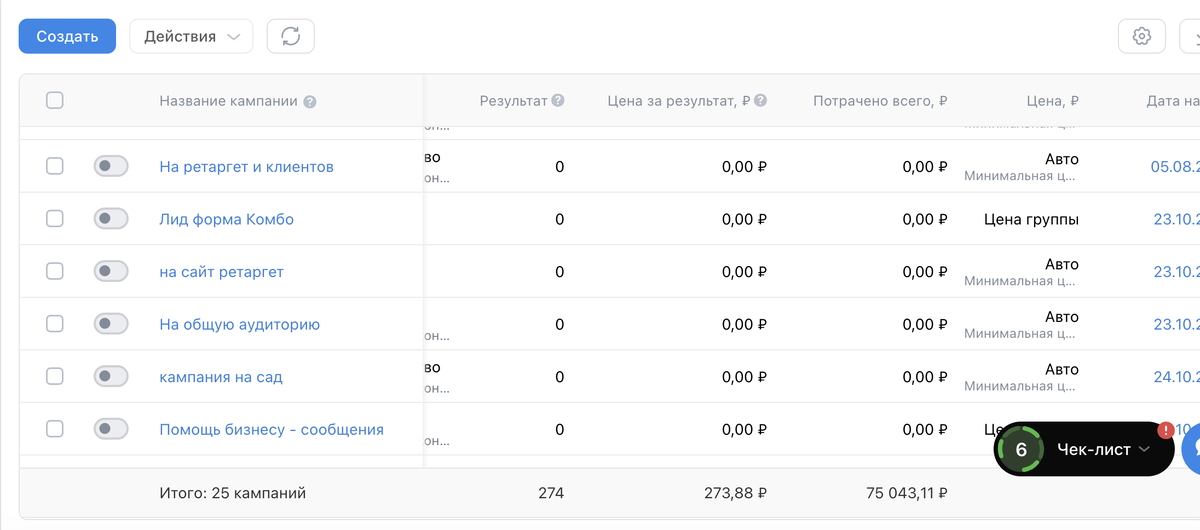The image size is (1200, 530).
Task: Click help icon next to Название кампании
Action: point(310,101)
